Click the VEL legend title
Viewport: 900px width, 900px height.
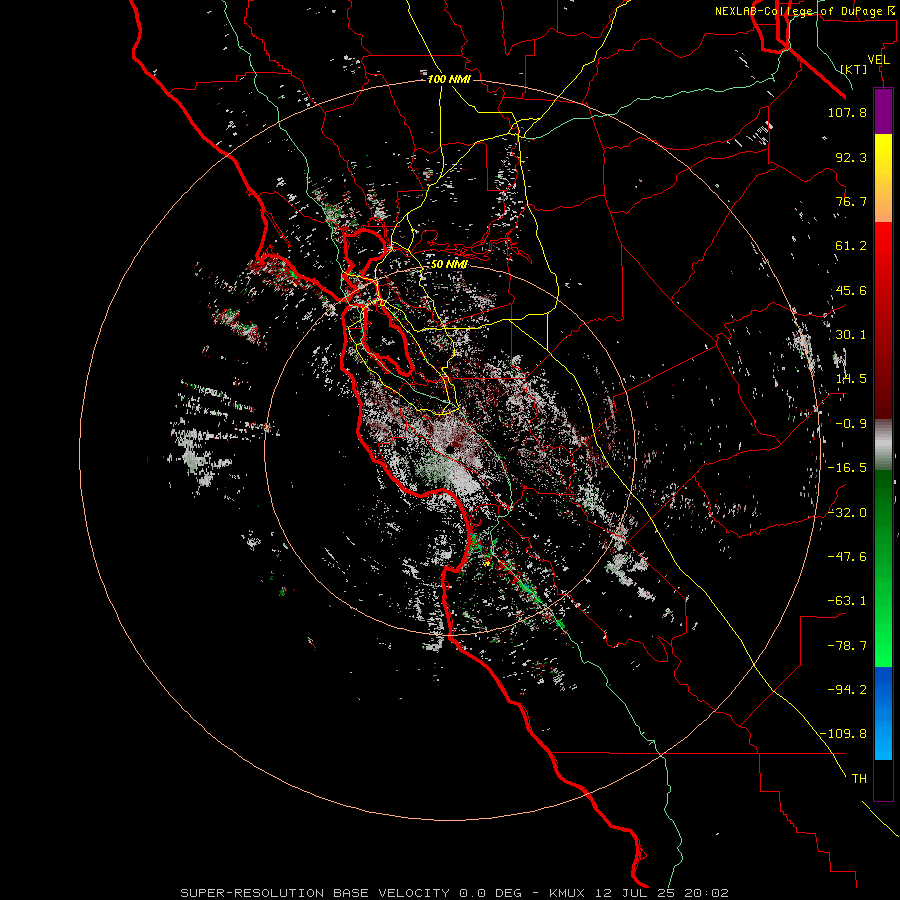pos(879,60)
